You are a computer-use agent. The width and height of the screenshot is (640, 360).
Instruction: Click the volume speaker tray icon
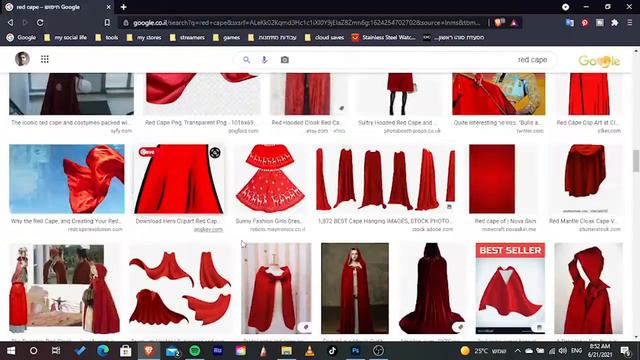[x=563, y=351]
